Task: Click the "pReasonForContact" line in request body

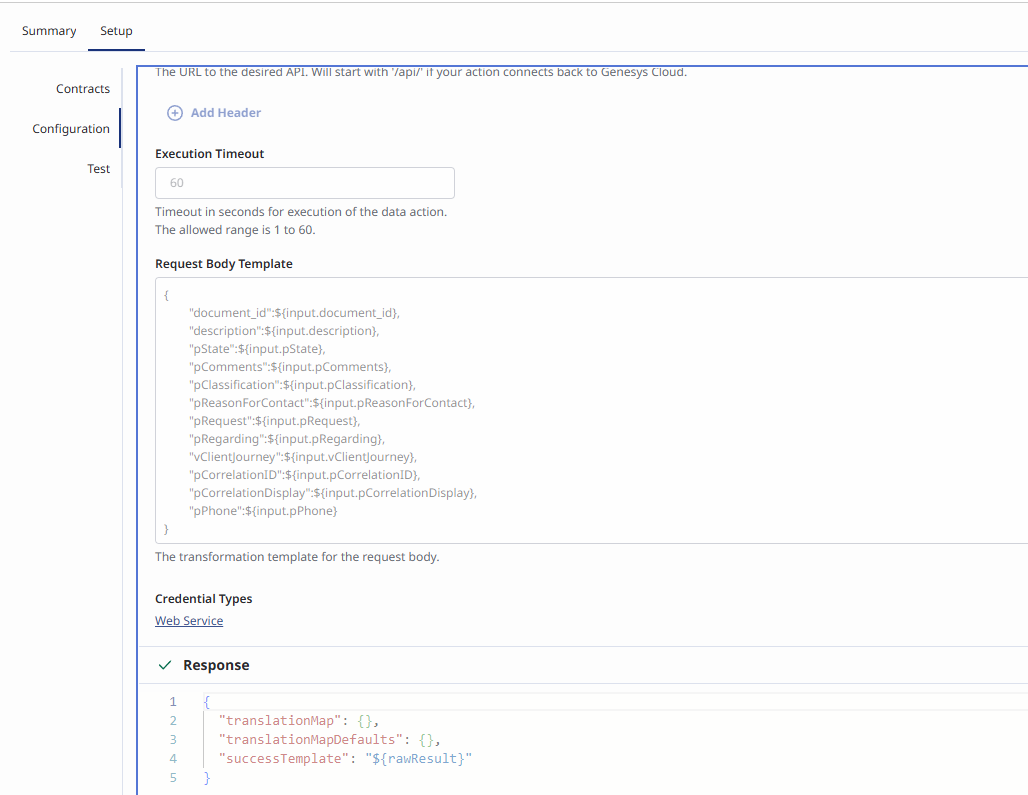Action: click(x=331, y=403)
